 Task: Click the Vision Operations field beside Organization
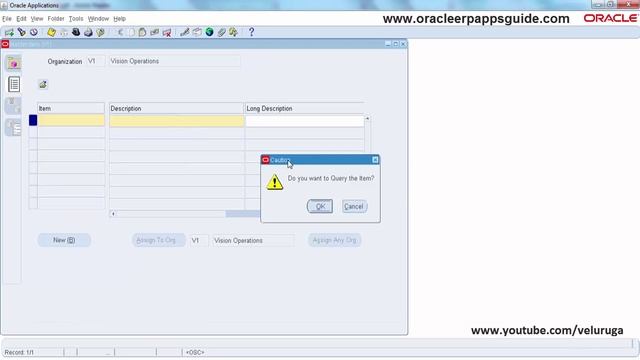(175, 61)
